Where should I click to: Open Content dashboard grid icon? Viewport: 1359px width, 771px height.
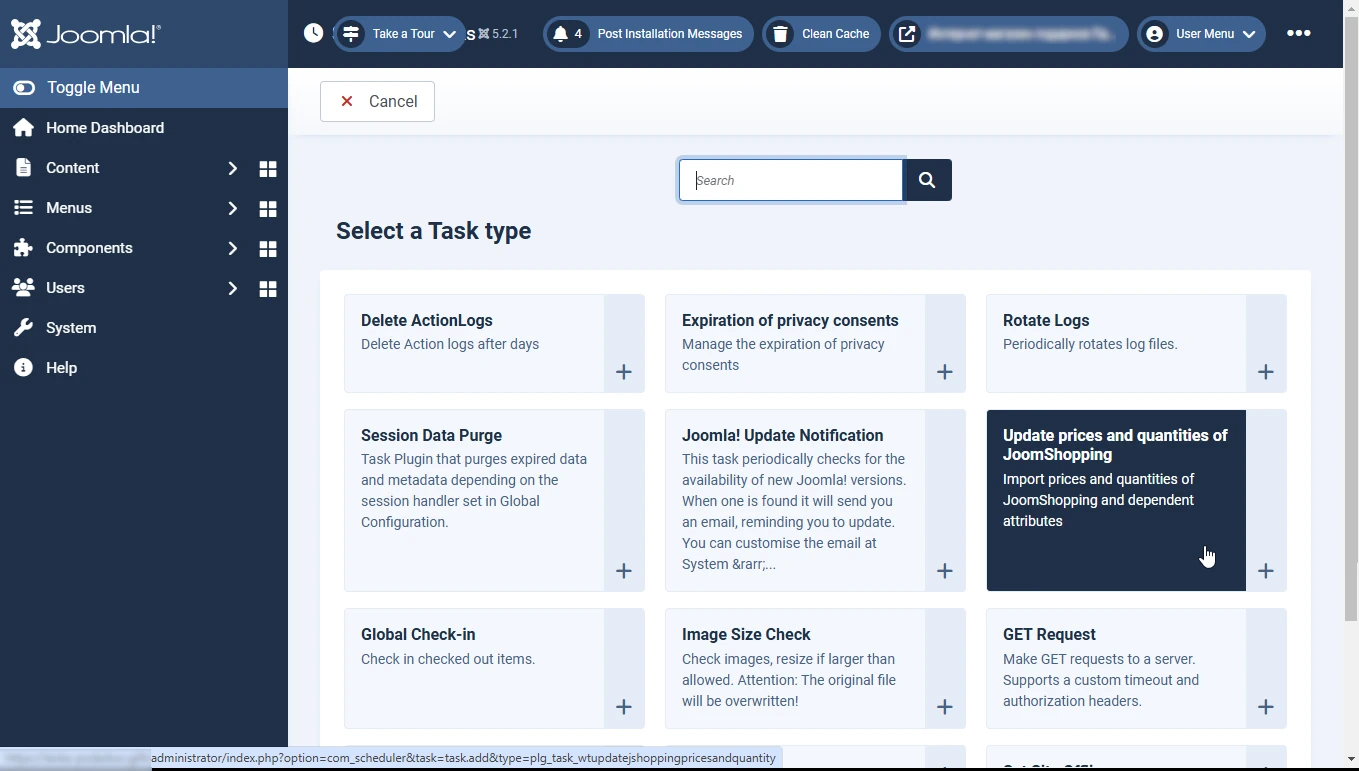click(268, 169)
